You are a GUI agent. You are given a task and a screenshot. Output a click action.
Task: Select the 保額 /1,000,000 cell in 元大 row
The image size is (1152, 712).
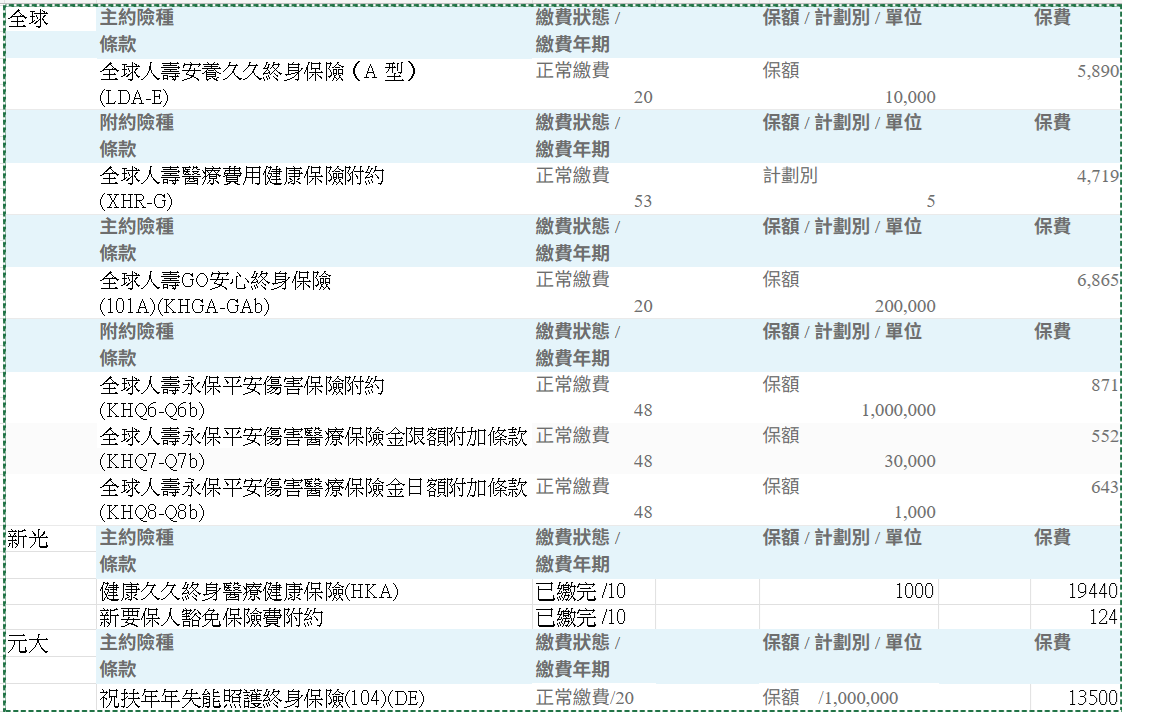(x=830, y=697)
